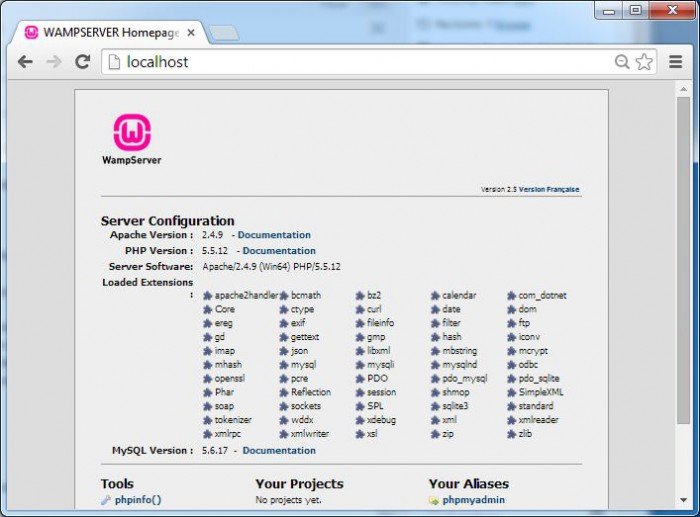Click the puzzle icon beside zlib

[x=512, y=434]
